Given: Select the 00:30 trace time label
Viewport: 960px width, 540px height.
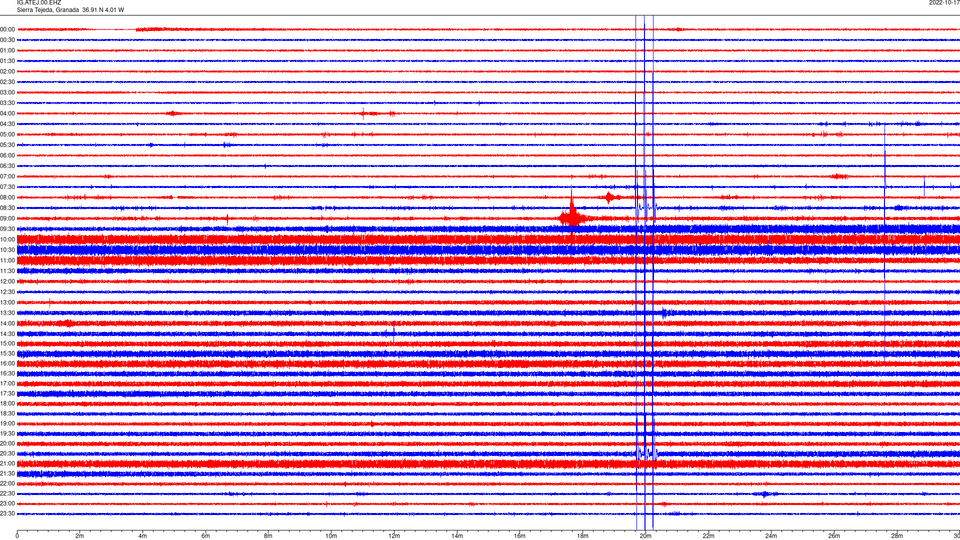Looking at the screenshot, I should click(x=7, y=40).
